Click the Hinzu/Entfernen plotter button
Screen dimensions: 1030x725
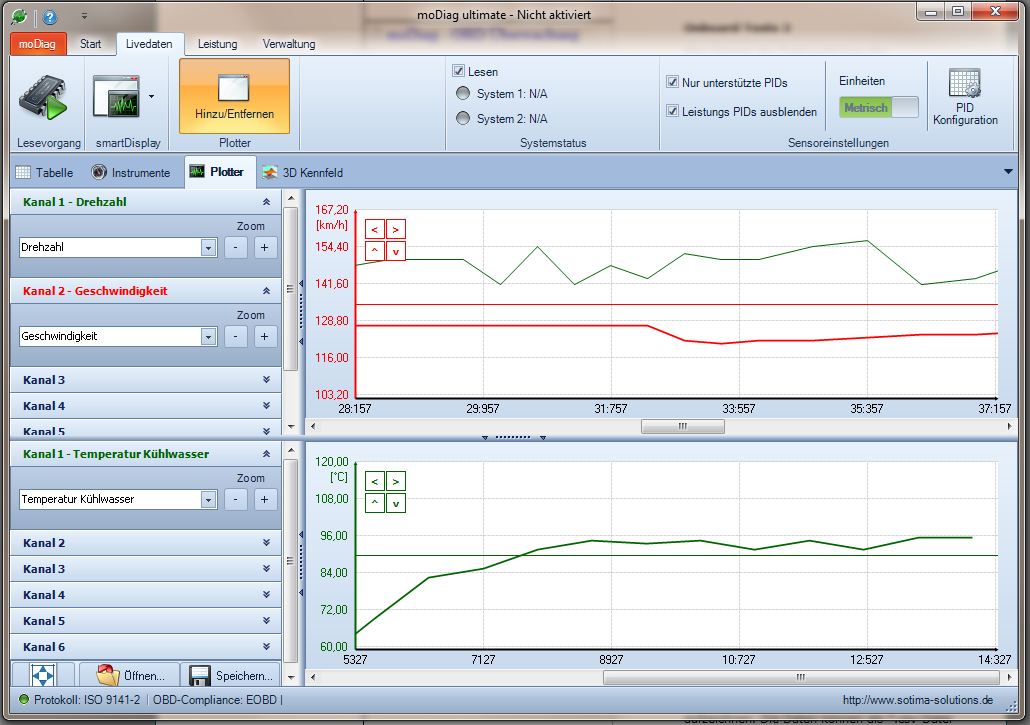tap(234, 96)
